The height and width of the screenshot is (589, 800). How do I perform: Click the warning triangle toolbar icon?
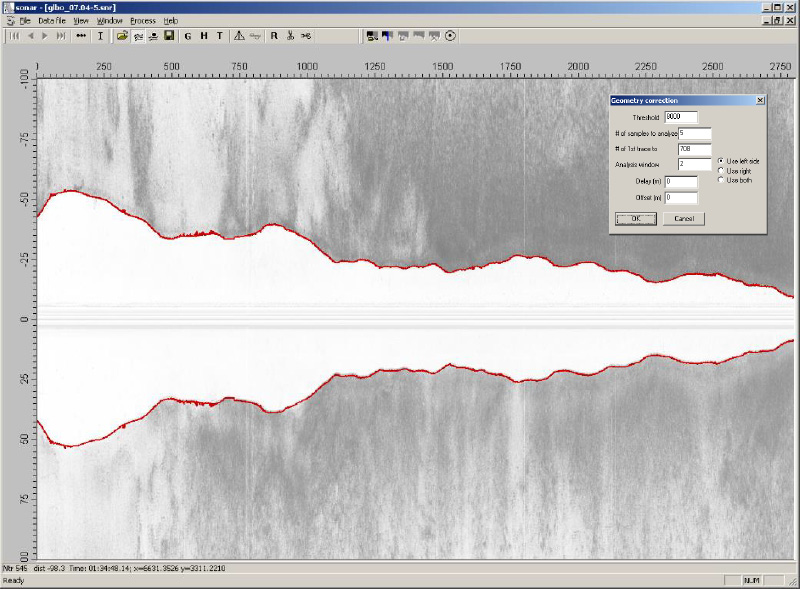coord(239,36)
